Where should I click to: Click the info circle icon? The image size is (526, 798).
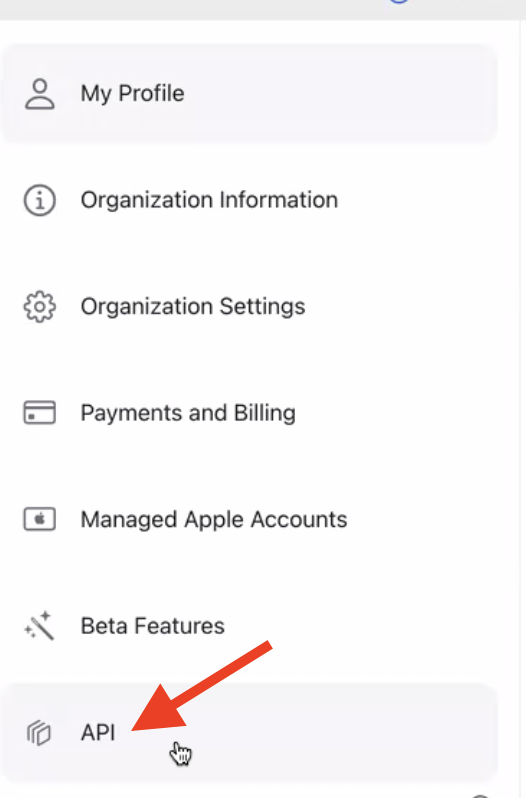point(40,200)
